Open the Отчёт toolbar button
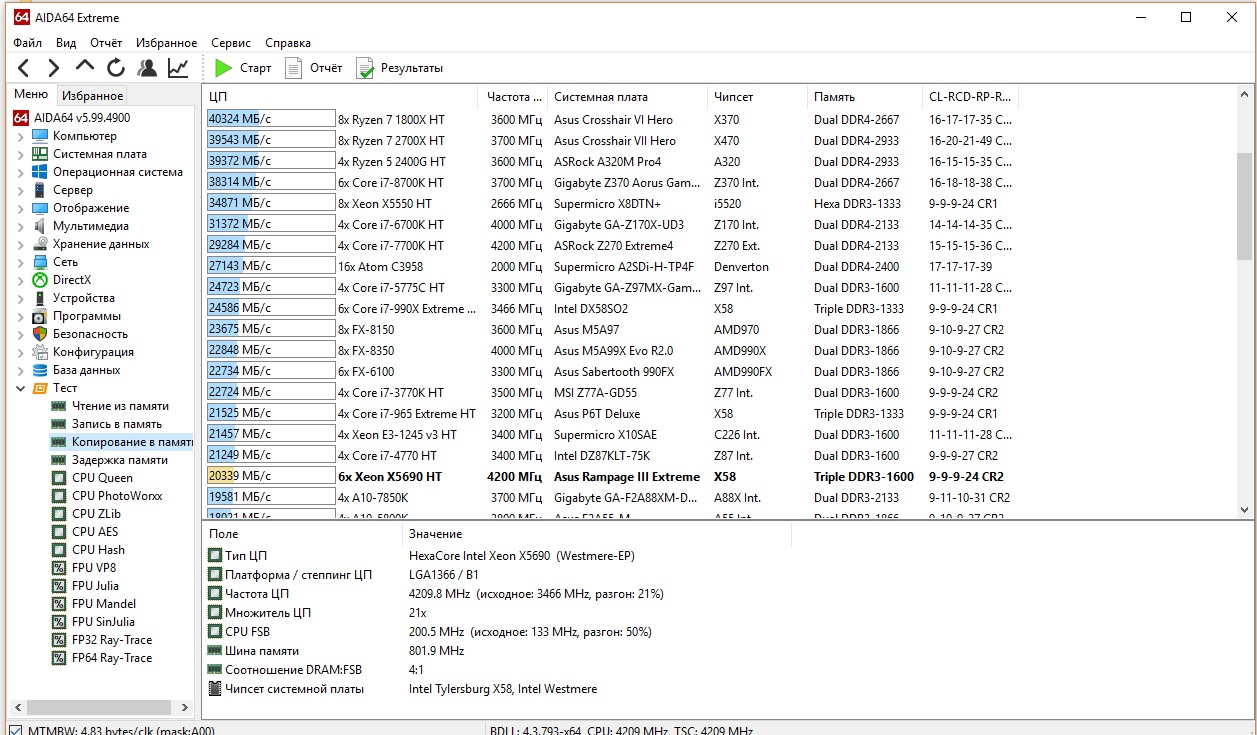This screenshot has height=735, width=1257. pos(314,68)
